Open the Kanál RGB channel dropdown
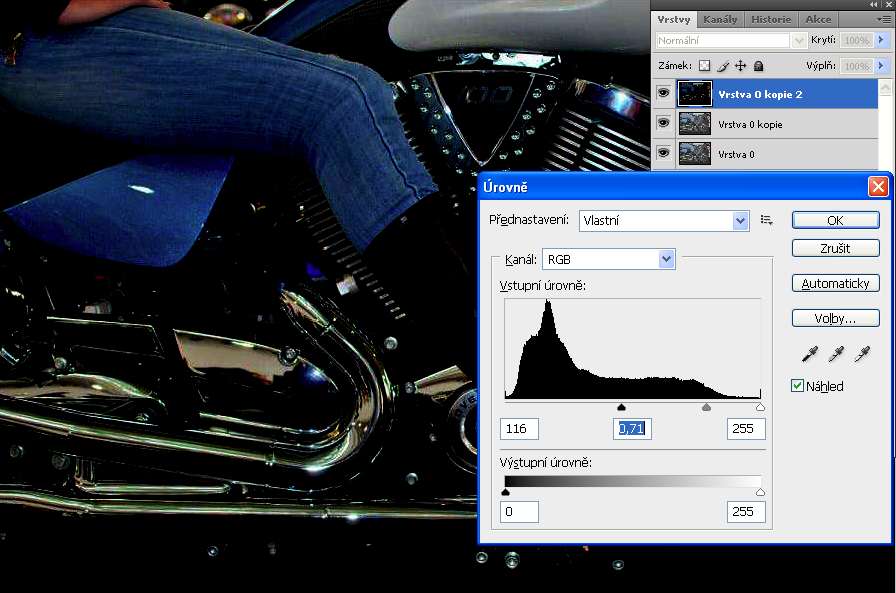Screen dimensions: 896x593 (x=667, y=260)
